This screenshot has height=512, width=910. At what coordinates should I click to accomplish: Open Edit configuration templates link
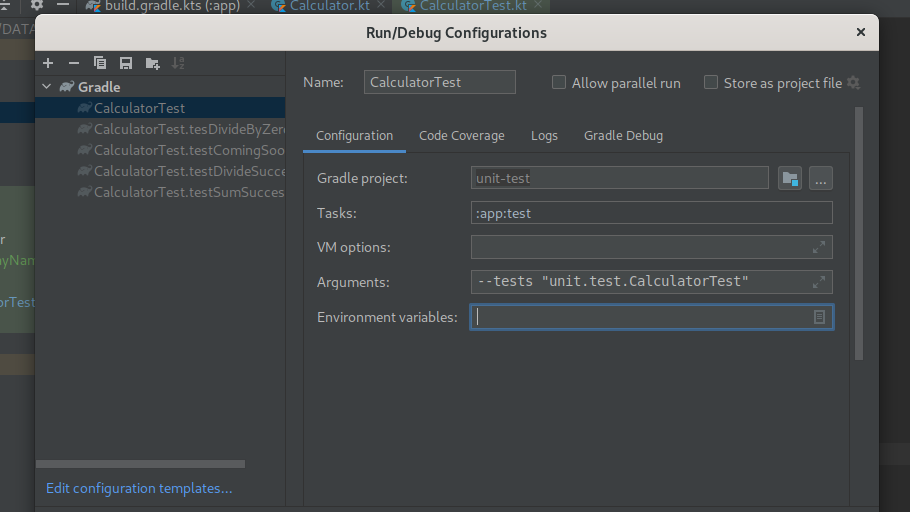139,488
